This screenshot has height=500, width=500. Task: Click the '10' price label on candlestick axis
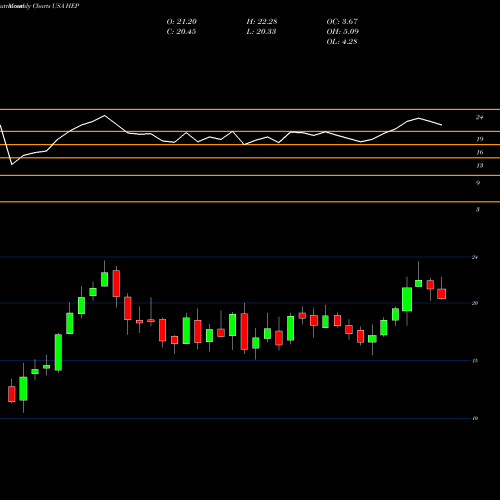[x=475, y=418]
